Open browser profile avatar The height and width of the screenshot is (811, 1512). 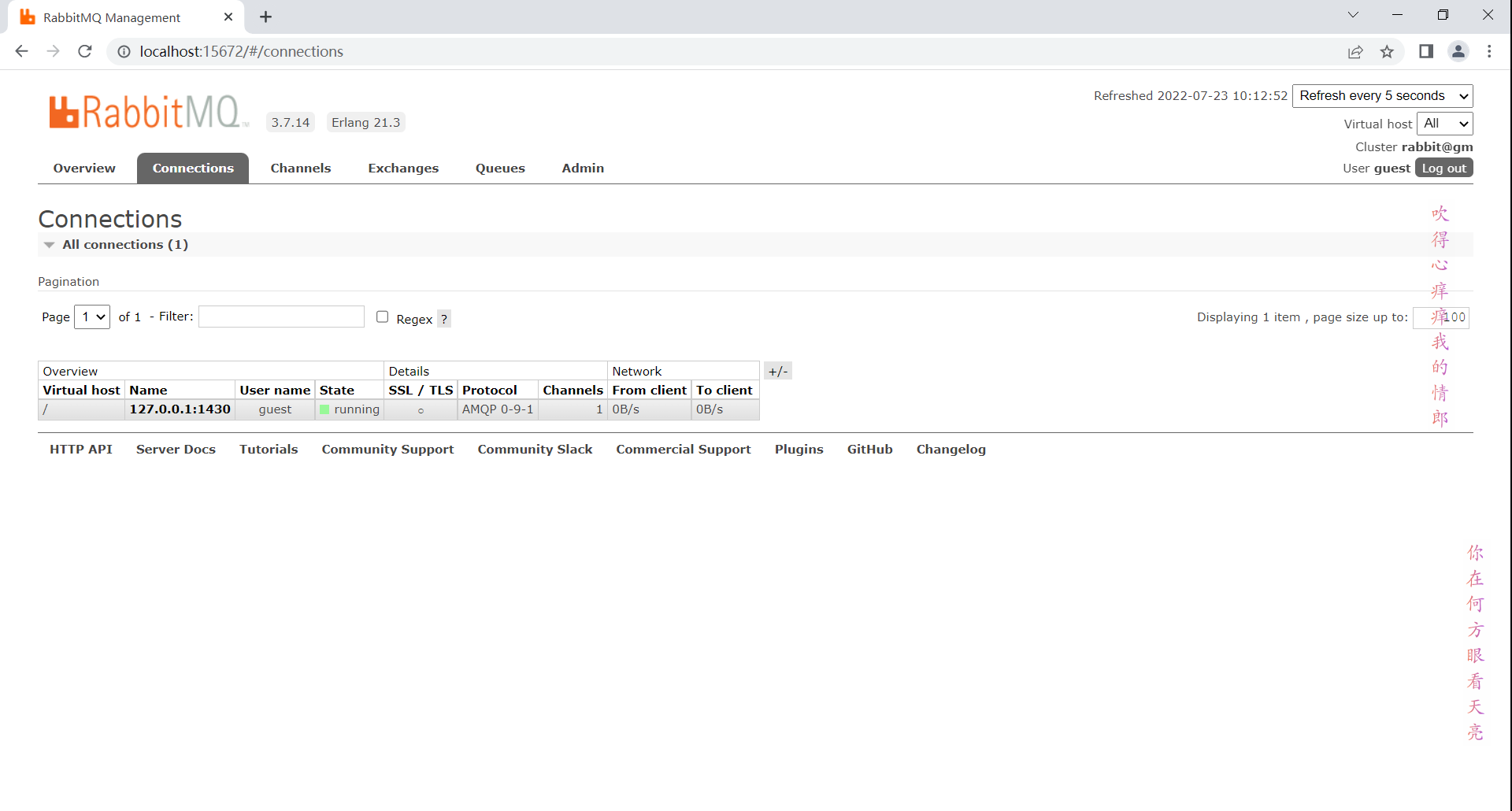(1458, 51)
